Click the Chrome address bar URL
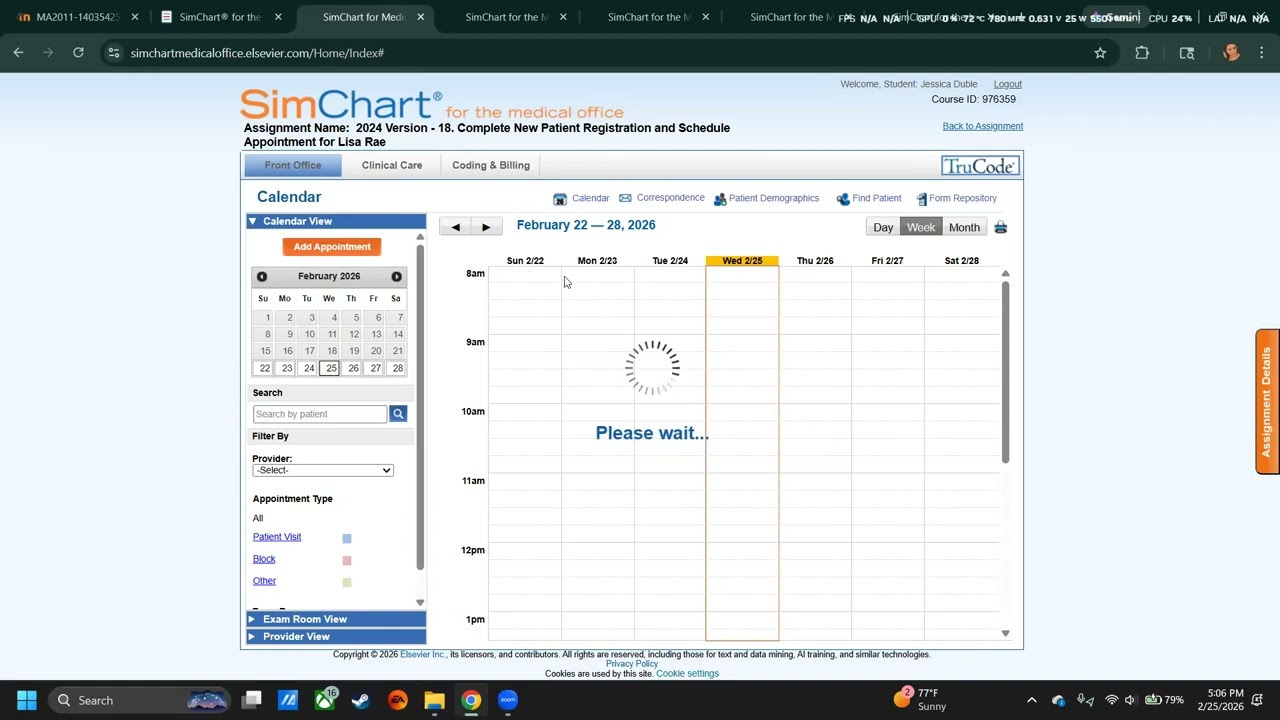Image resolution: width=1280 pixels, height=720 pixels. [257, 53]
